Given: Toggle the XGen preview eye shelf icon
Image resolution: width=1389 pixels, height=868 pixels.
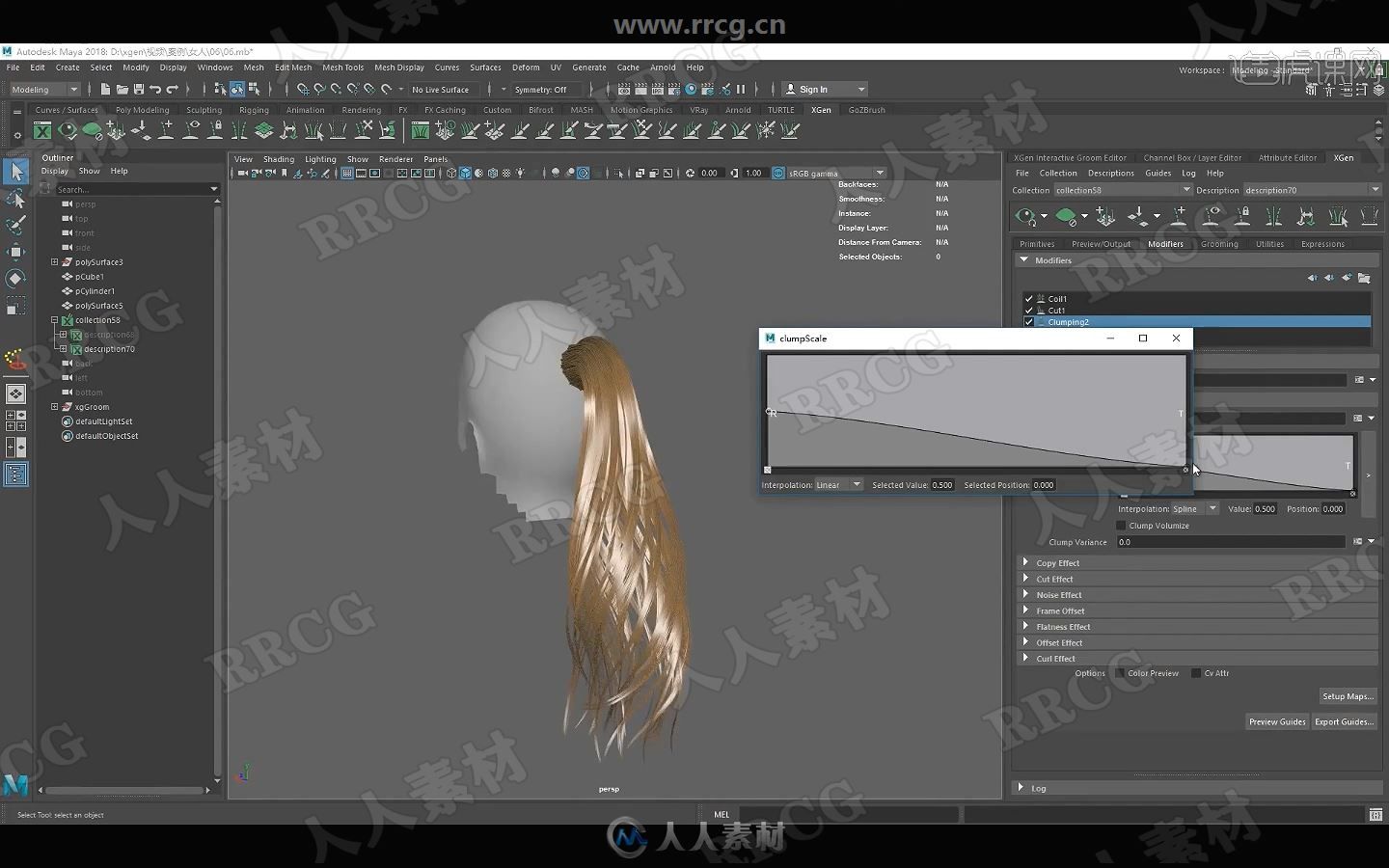Looking at the screenshot, I should pyautogui.click(x=68, y=129).
